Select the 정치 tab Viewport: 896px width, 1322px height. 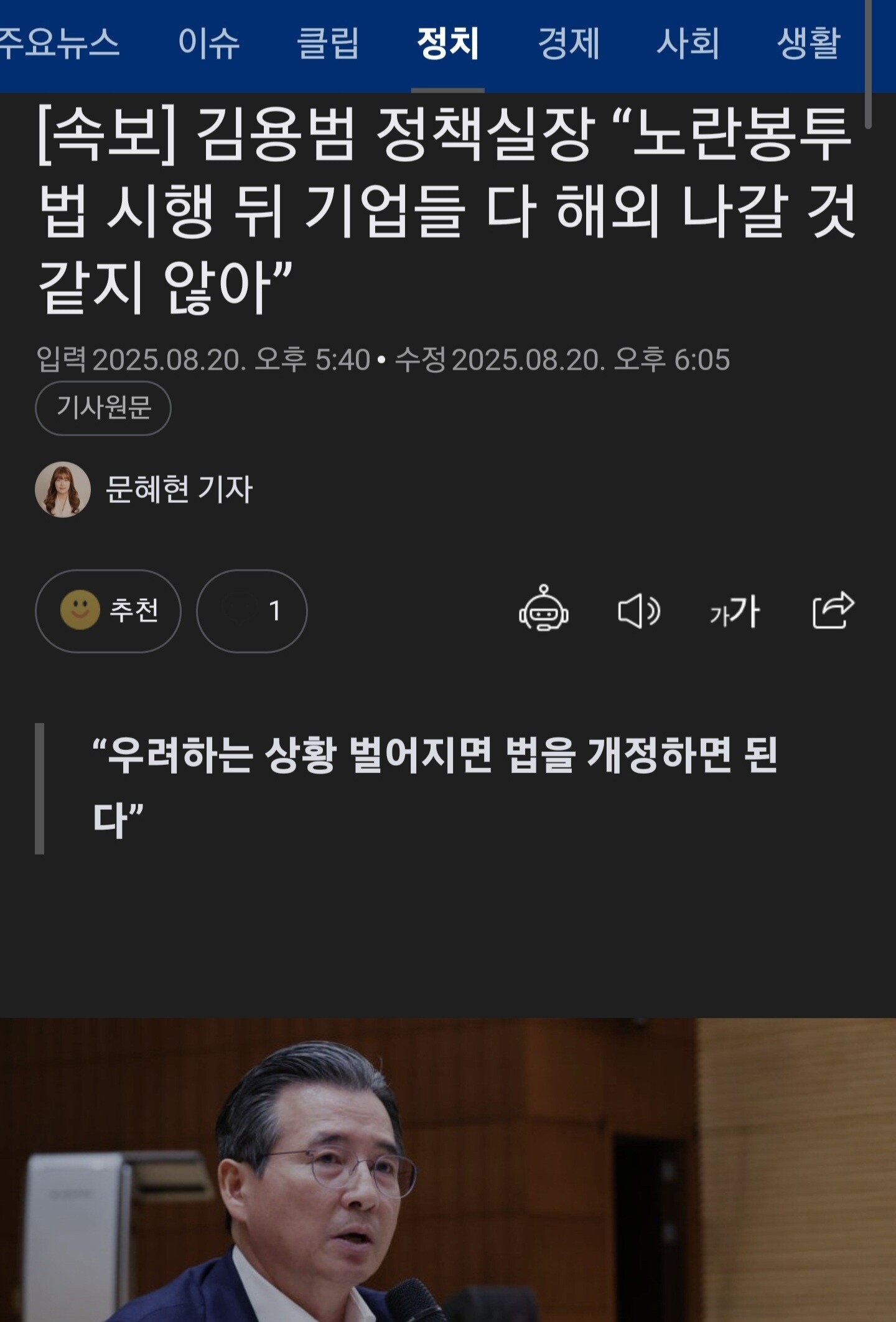tap(448, 44)
